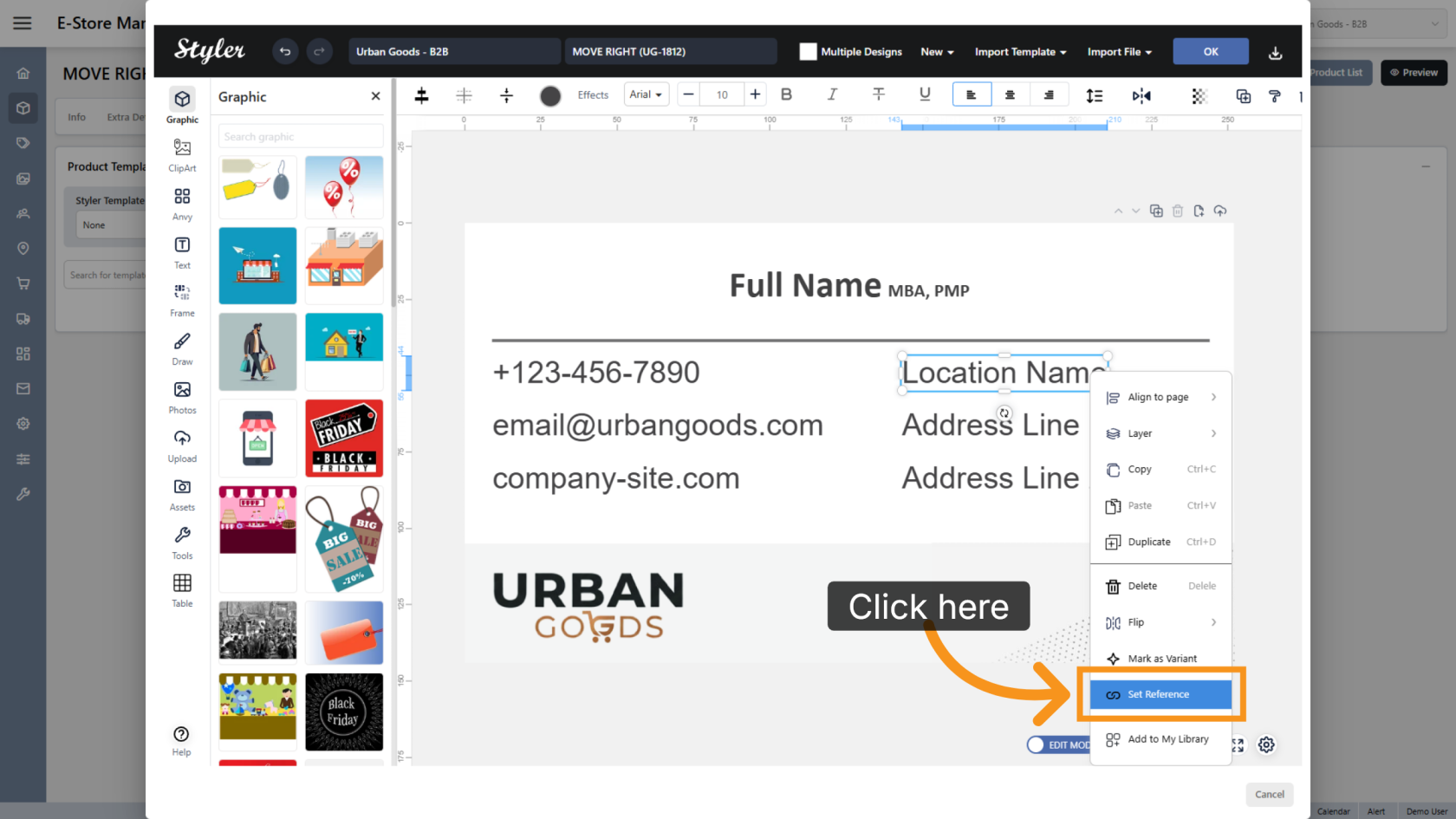This screenshot has height=819, width=1456.
Task: Open the Info tab behind the dialog
Action: click(x=77, y=117)
